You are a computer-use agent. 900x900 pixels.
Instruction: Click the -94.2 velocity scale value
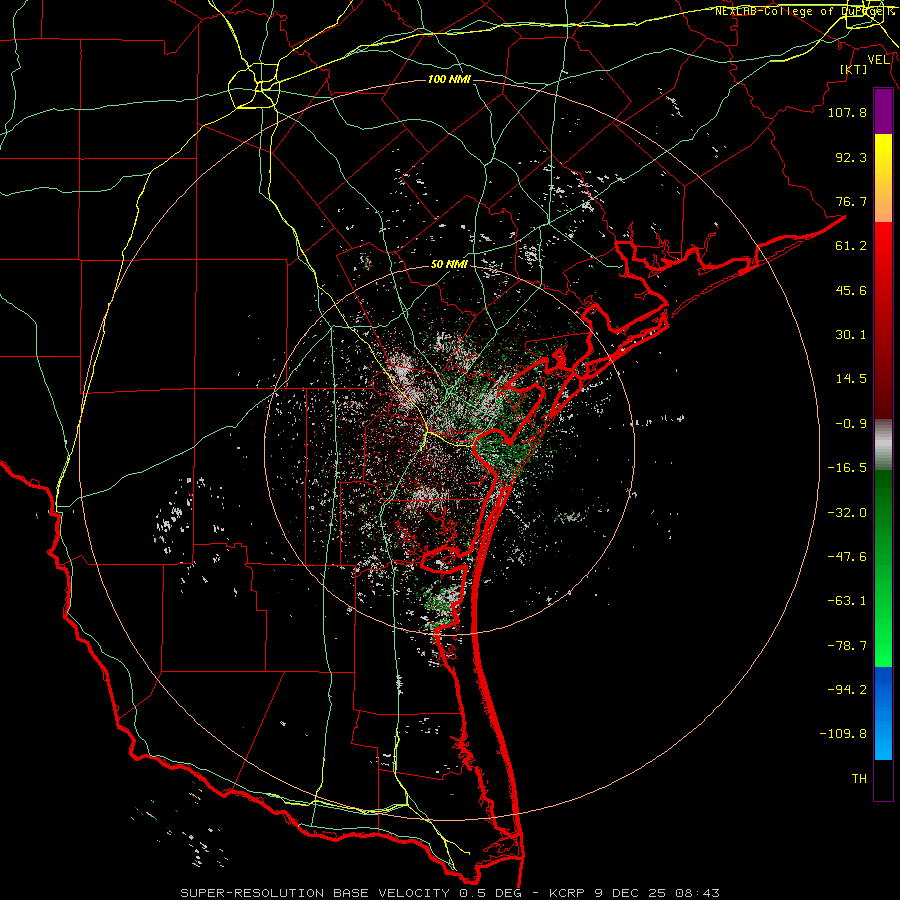[x=847, y=690]
